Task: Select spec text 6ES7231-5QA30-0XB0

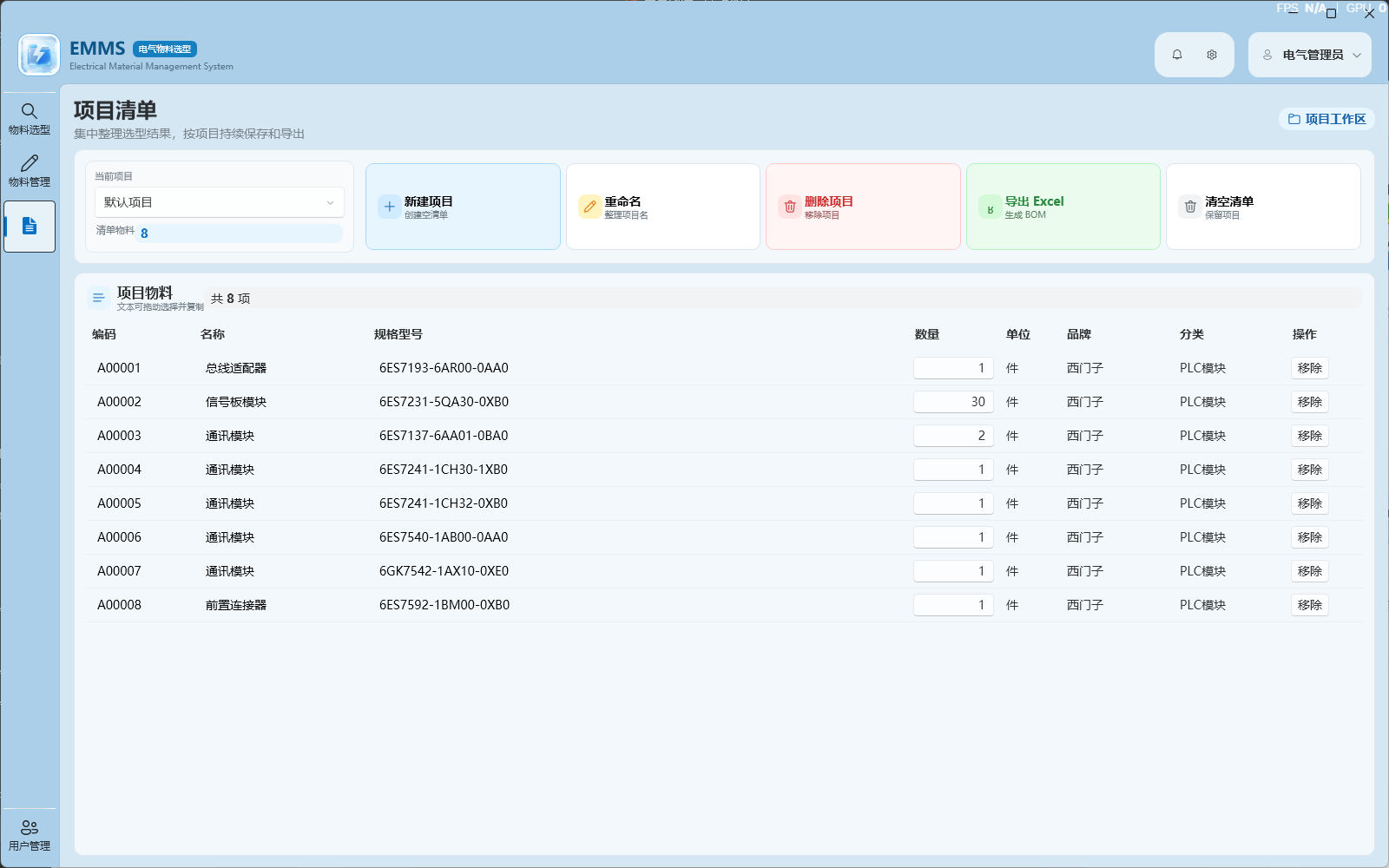Action: (444, 402)
